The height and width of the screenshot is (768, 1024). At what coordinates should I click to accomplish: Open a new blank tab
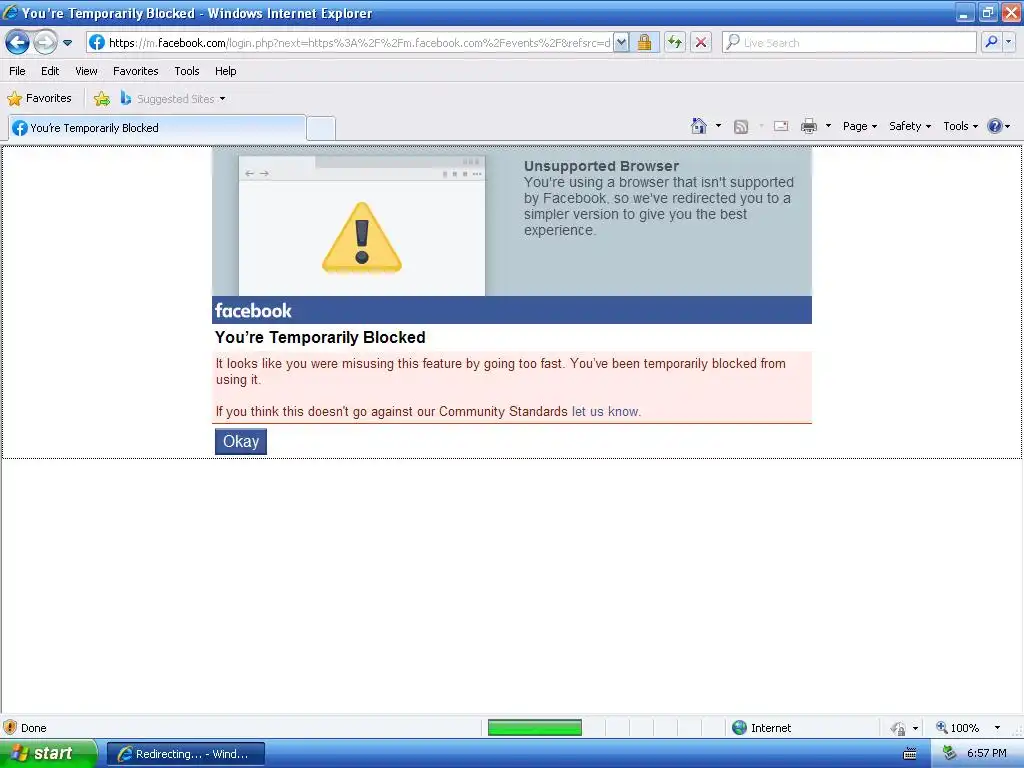pos(321,128)
